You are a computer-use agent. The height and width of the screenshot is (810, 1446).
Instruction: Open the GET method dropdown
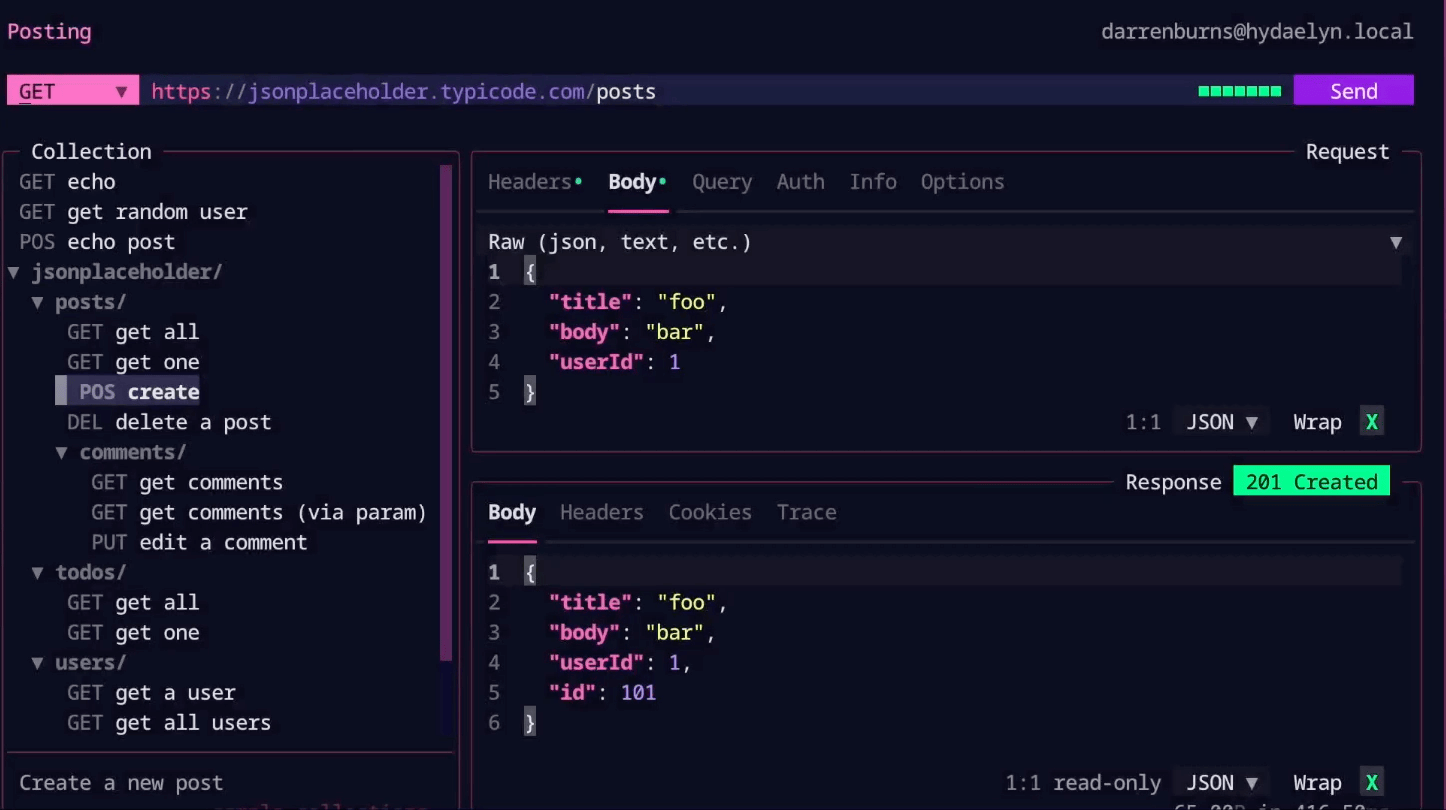pyautogui.click(x=72, y=91)
